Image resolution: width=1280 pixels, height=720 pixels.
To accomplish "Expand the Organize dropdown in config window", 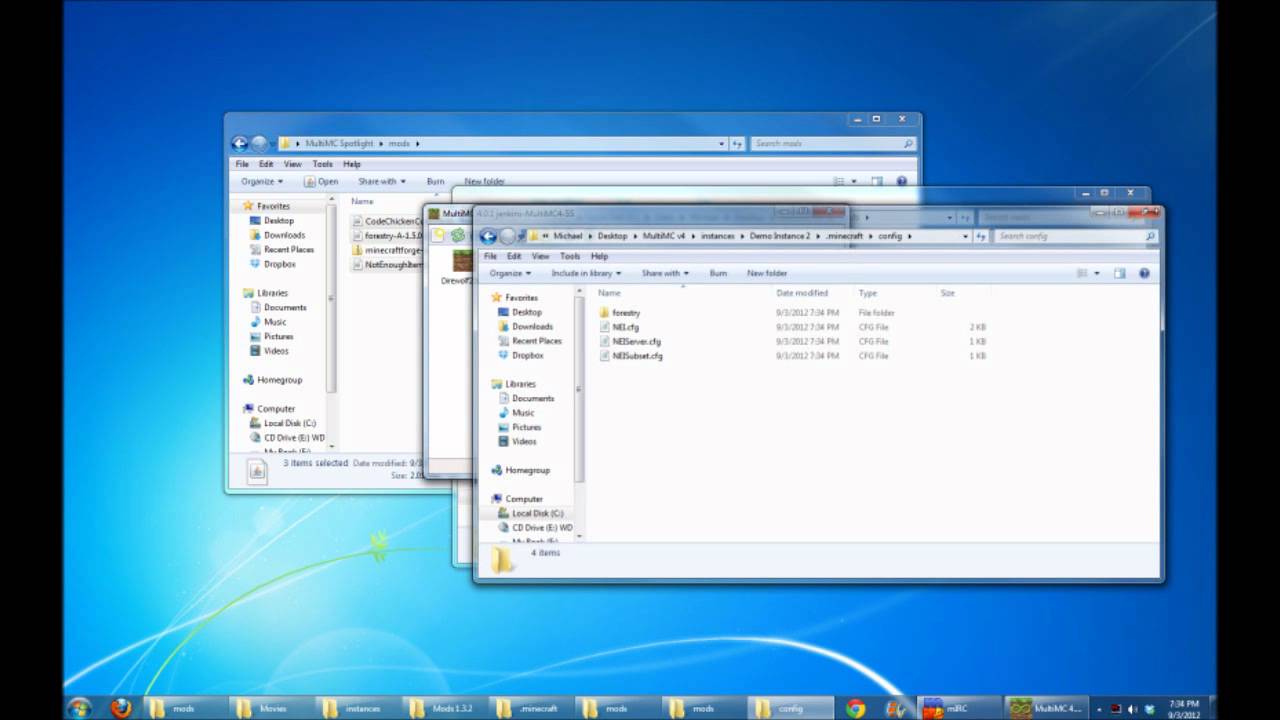I will tap(509, 273).
